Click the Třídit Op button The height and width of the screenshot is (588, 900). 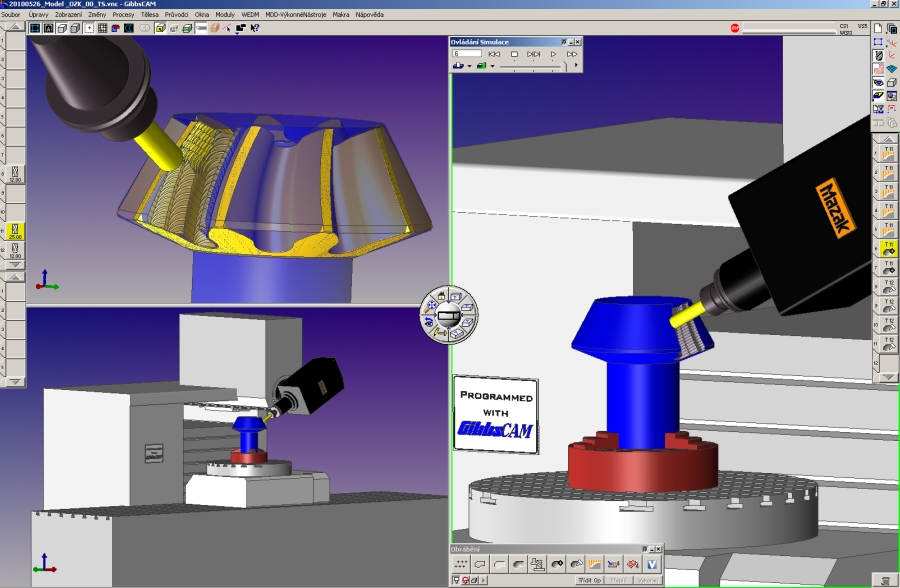coord(589,580)
